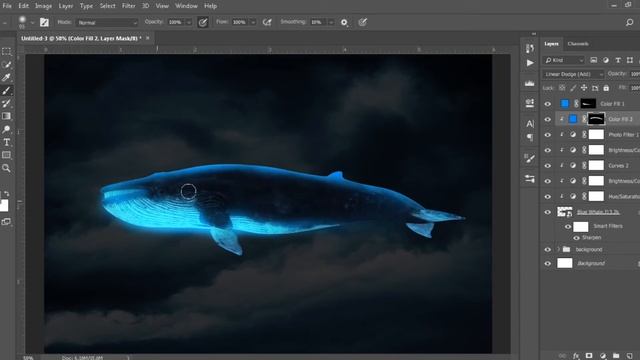
Task: Open the Histogram panel icon
Action: [x=530, y=83]
